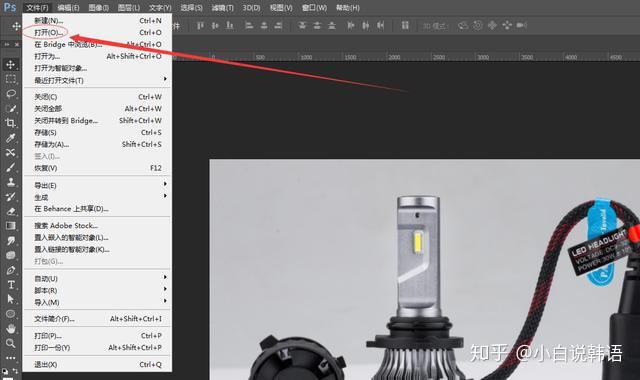Select the Eraser tool

pos(11,211)
